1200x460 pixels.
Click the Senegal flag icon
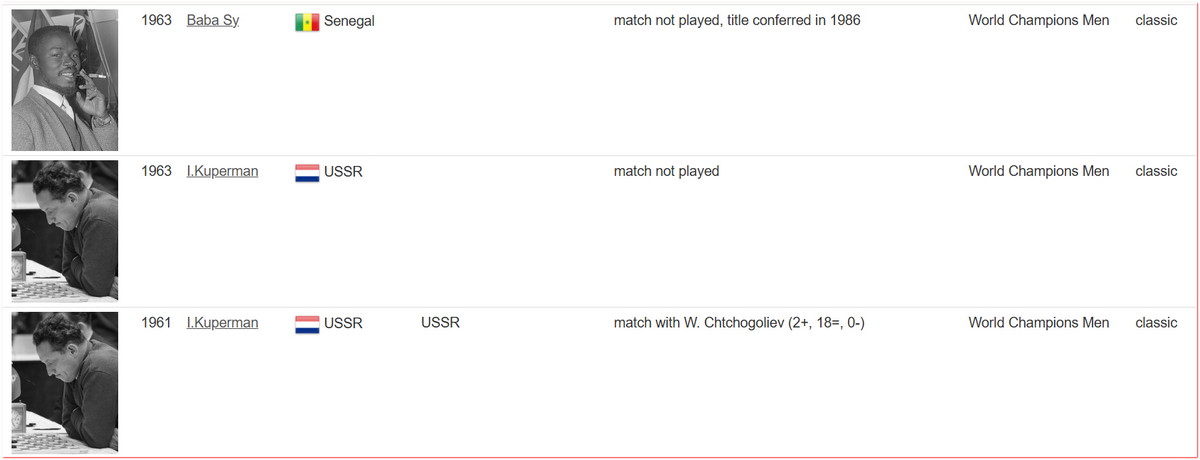tap(306, 21)
